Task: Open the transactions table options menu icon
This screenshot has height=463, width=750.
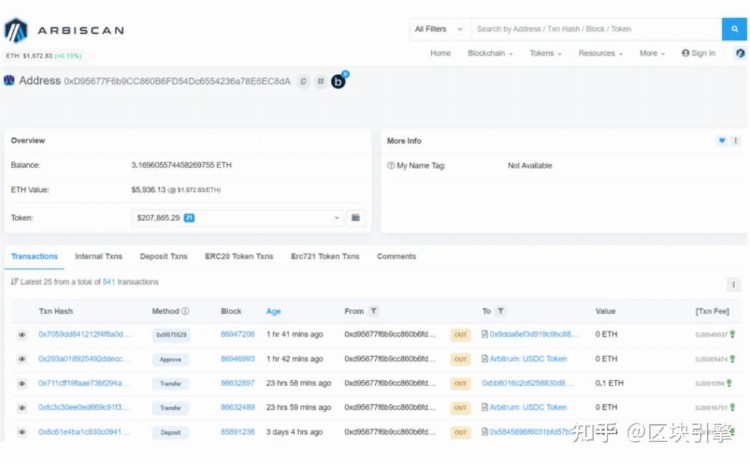Action: [x=734, y=284]
